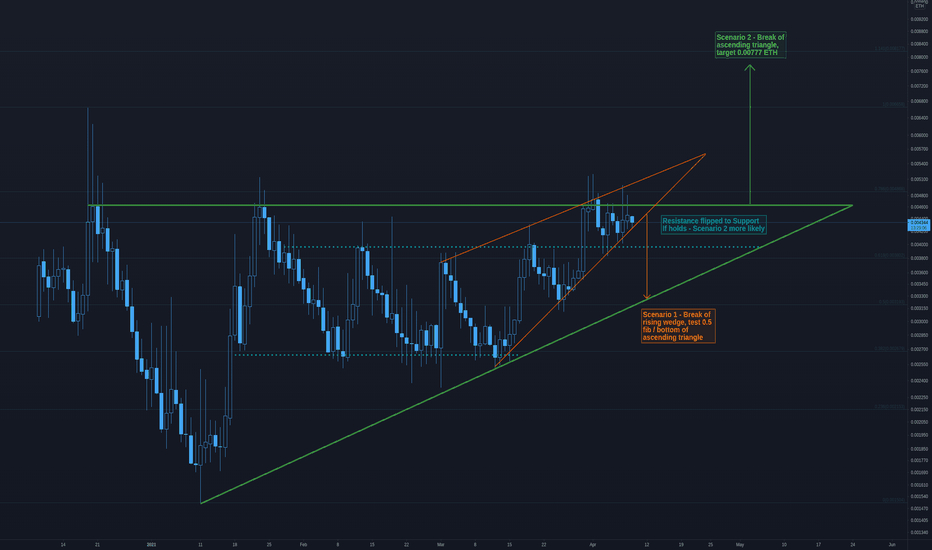Select the lower teal dotted horizontal line
This screenshot has height=550, width=932.
click(376, 355)
